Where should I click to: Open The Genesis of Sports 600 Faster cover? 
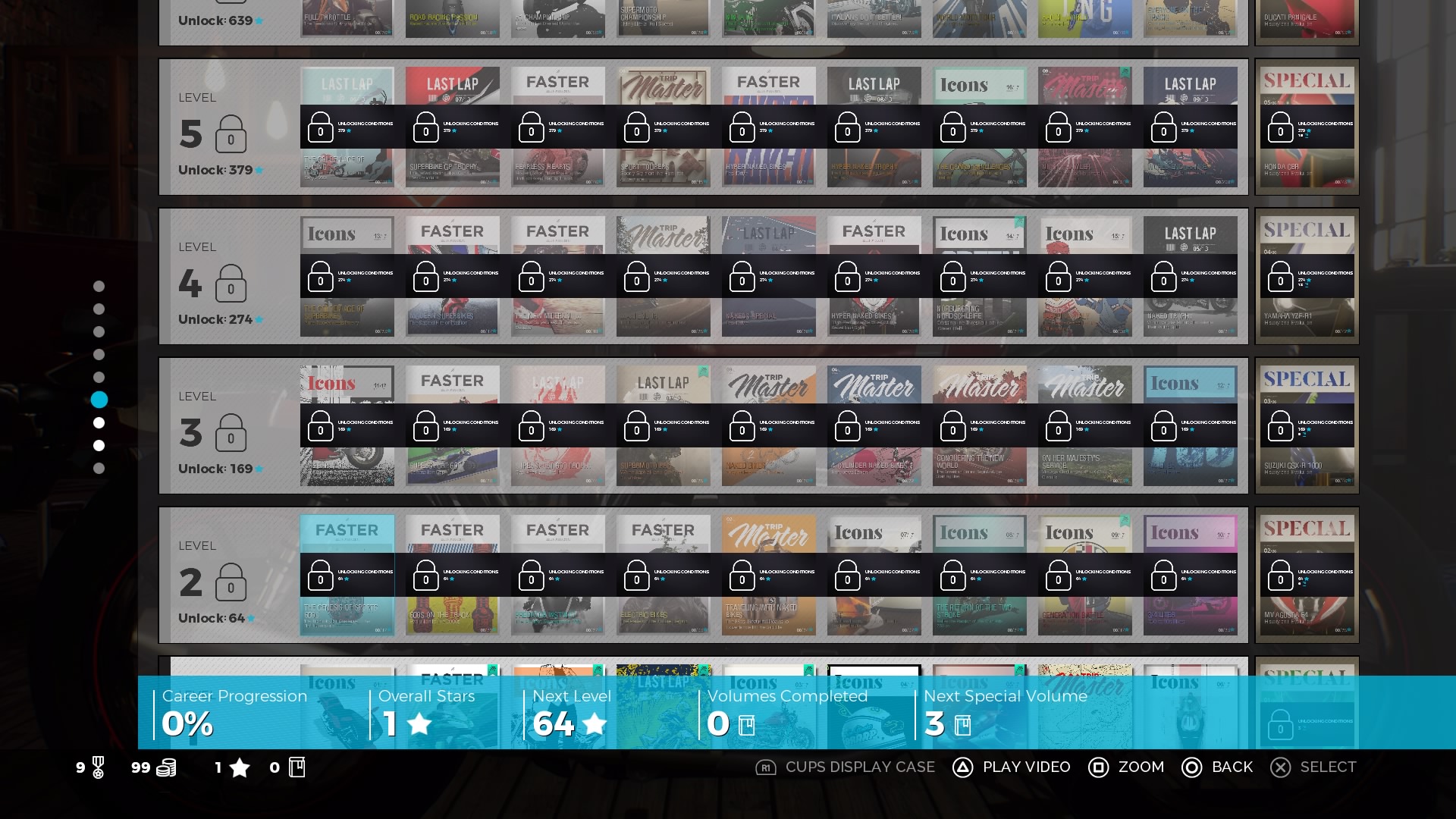[x=347, y=575]
